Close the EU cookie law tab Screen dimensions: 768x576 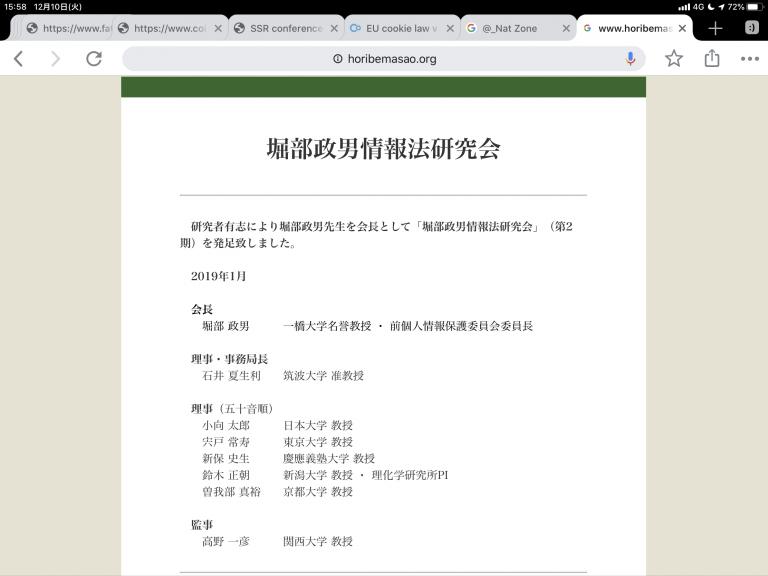[450, 28]
